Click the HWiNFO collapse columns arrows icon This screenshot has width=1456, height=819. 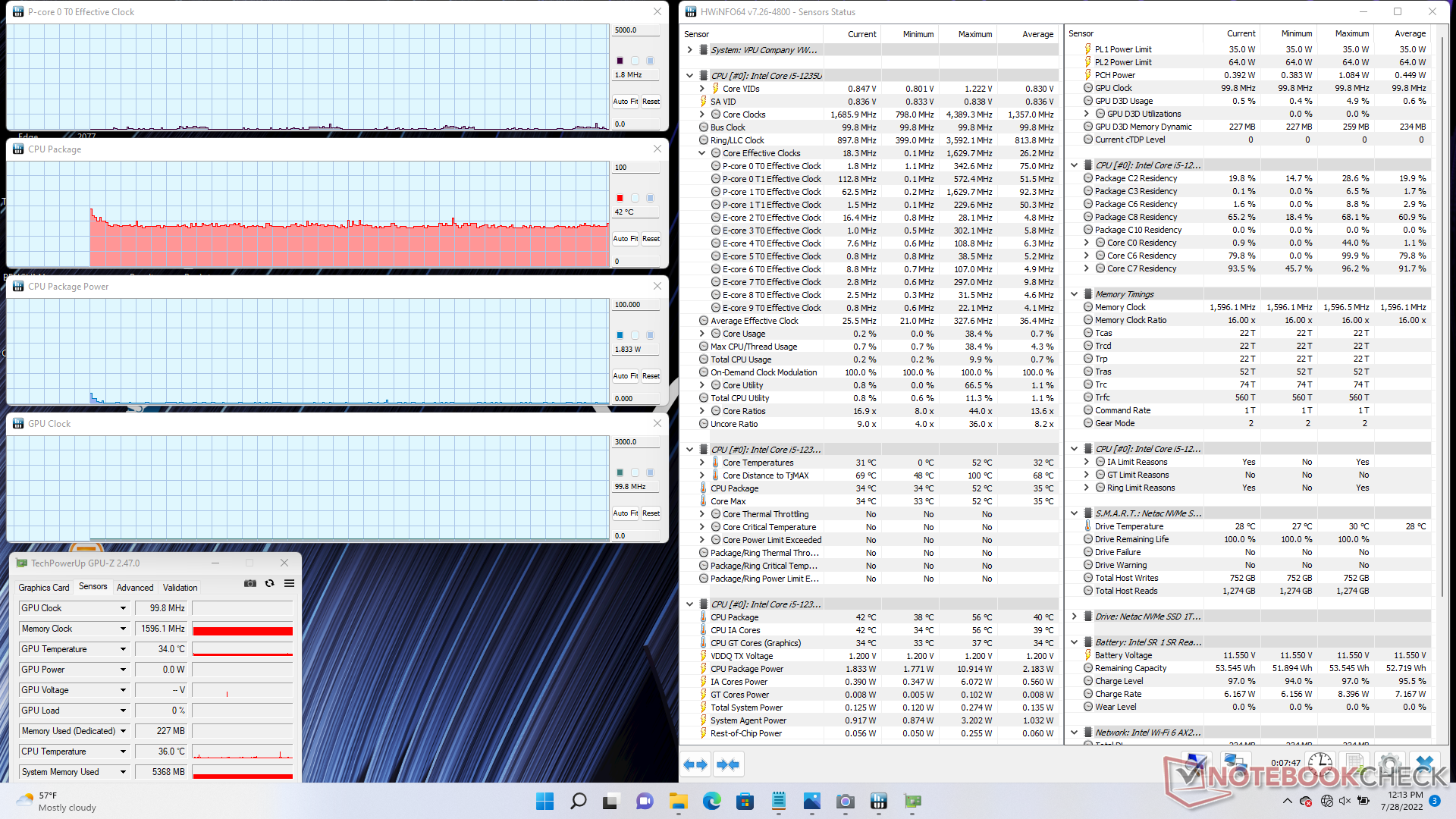pos(728,764)
